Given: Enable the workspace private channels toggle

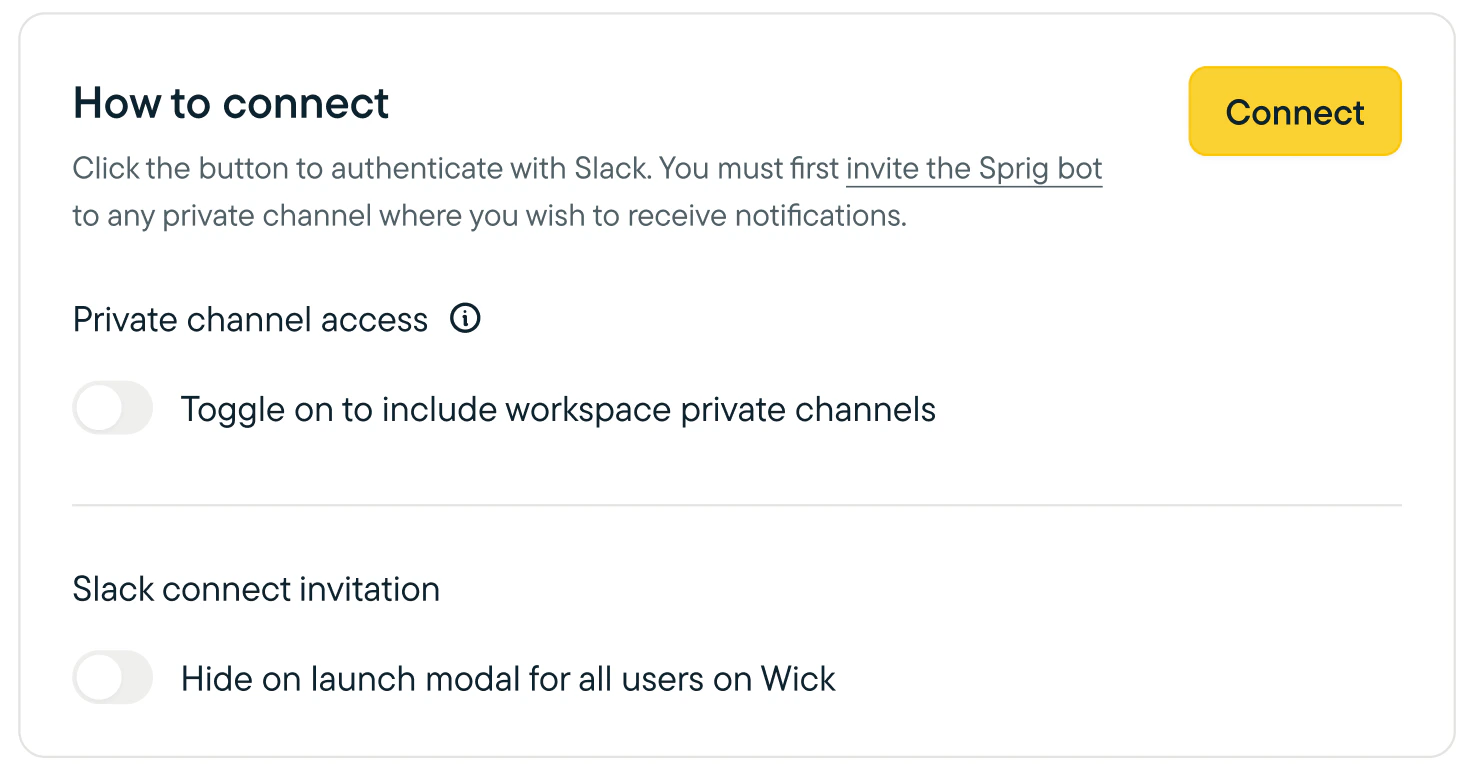Looking at the screenshot, I should 113,409.
